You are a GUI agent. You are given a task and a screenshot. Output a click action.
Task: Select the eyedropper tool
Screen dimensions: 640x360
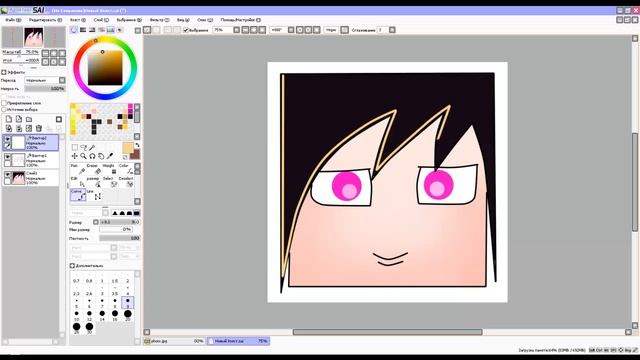coord(109,156)
